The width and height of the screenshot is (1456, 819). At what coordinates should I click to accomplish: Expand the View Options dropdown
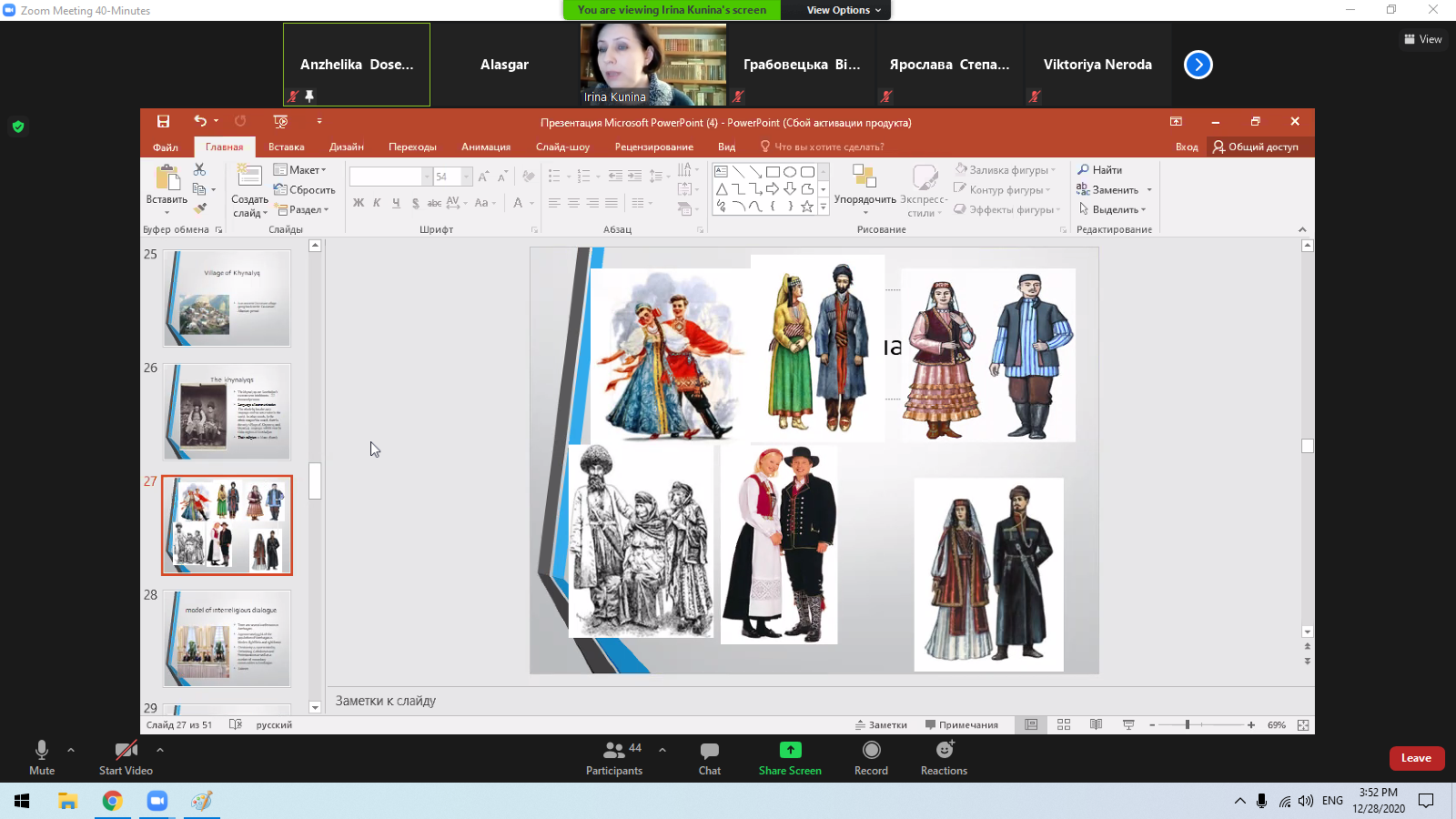tap(844, 10)
